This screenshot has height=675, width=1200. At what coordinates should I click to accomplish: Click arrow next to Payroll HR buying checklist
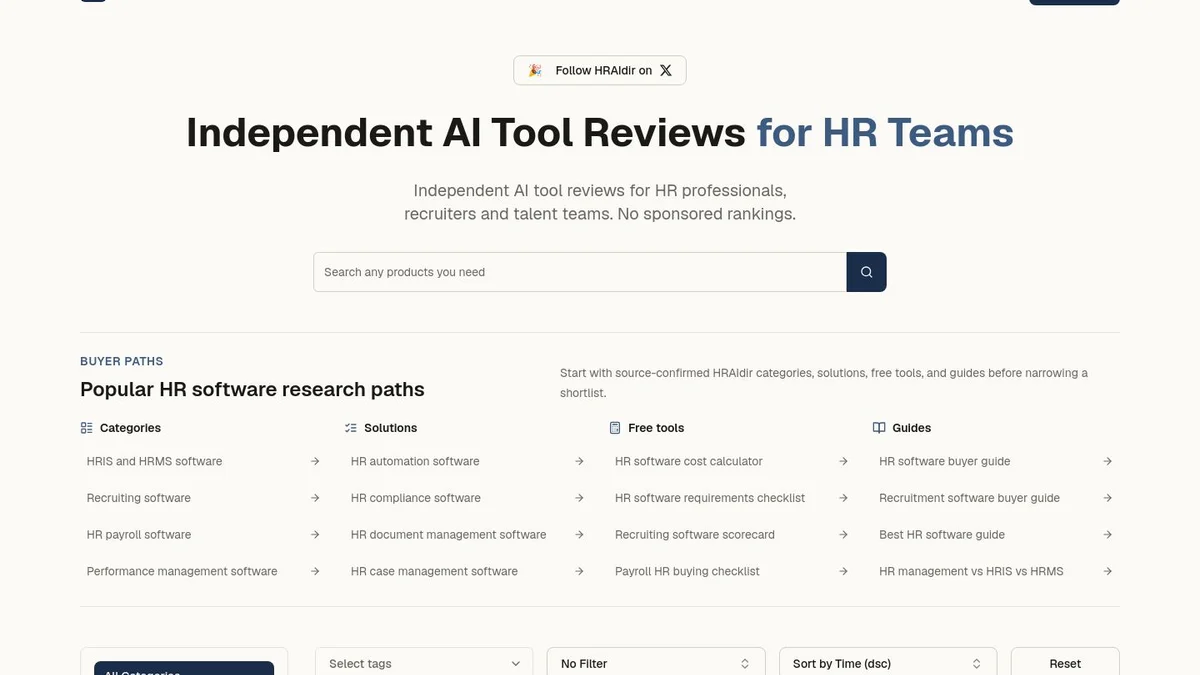coord(843,571)
